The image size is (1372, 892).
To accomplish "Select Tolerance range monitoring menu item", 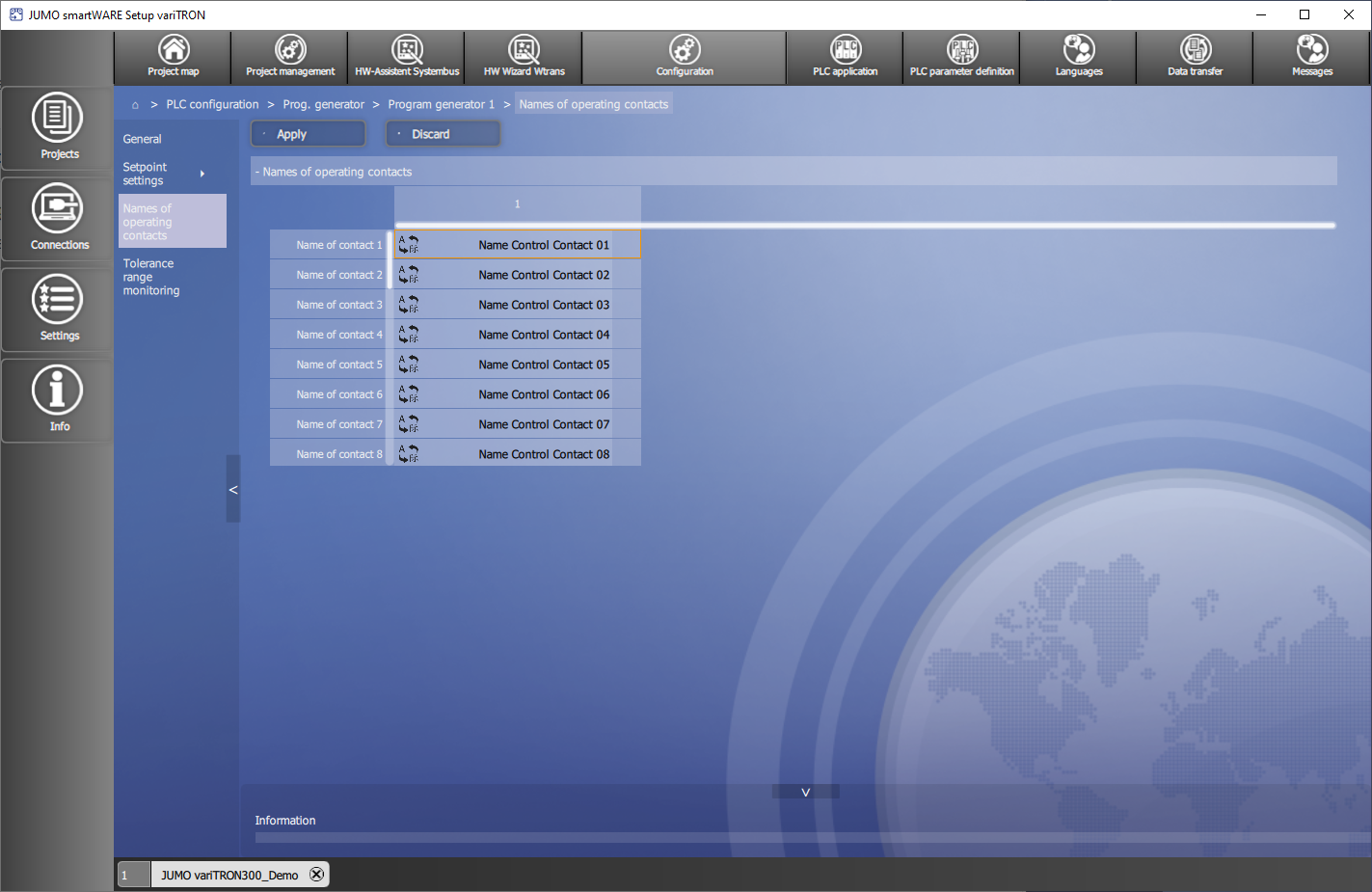I will (151, 277).
